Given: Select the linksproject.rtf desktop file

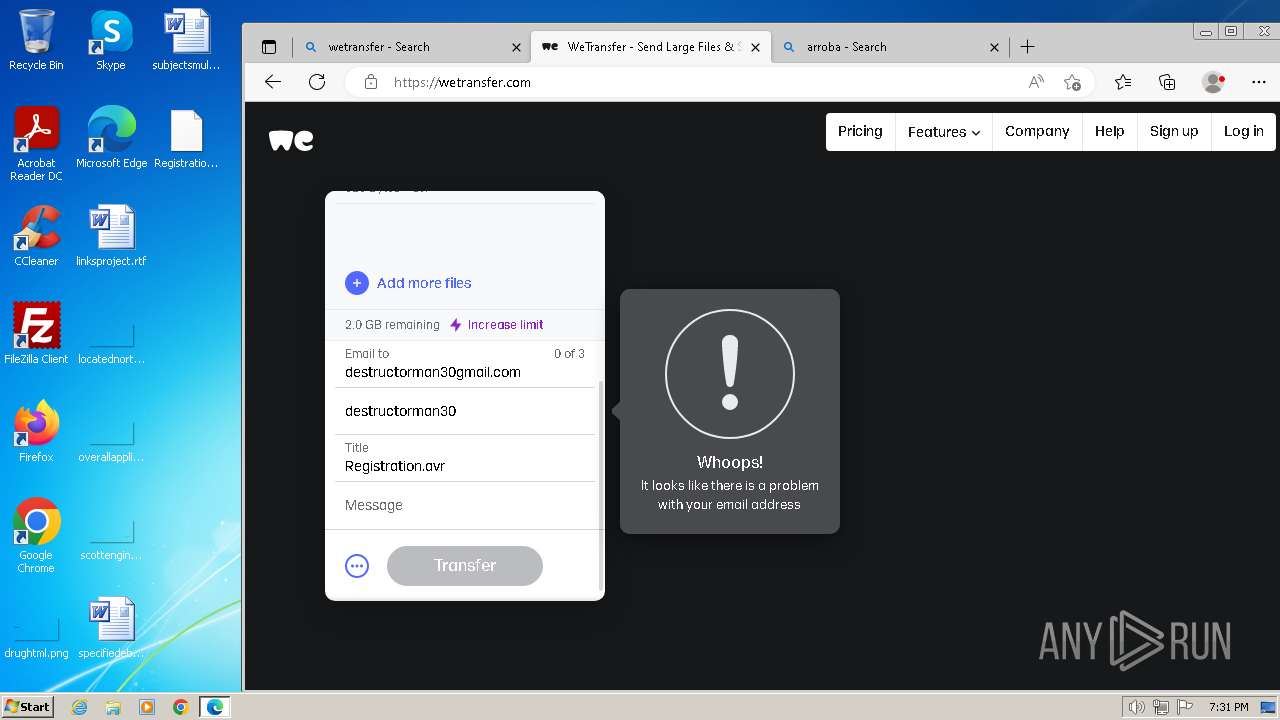Looking at the screenshot, I should (111, 236).
